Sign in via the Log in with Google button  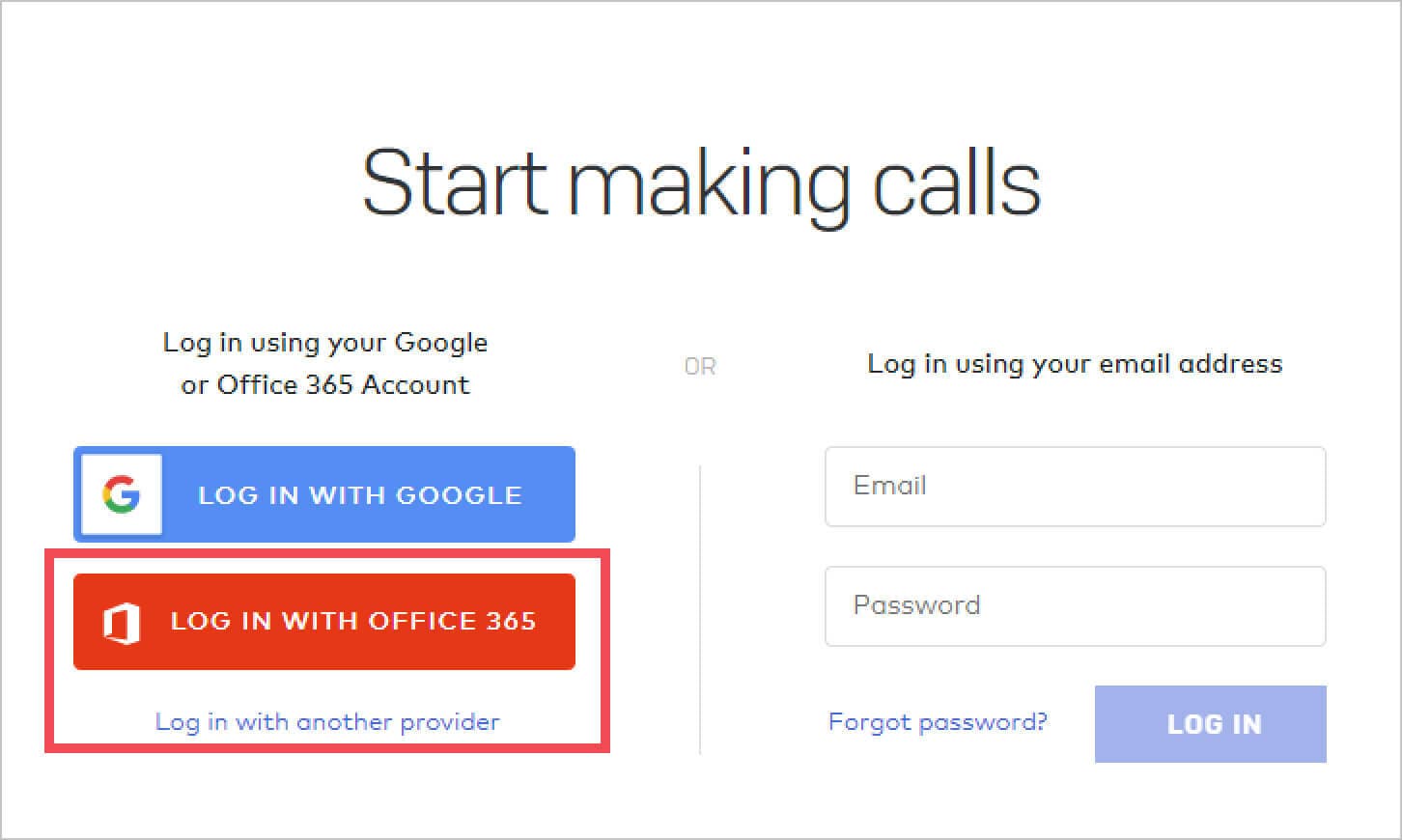[x=324, y=494]
